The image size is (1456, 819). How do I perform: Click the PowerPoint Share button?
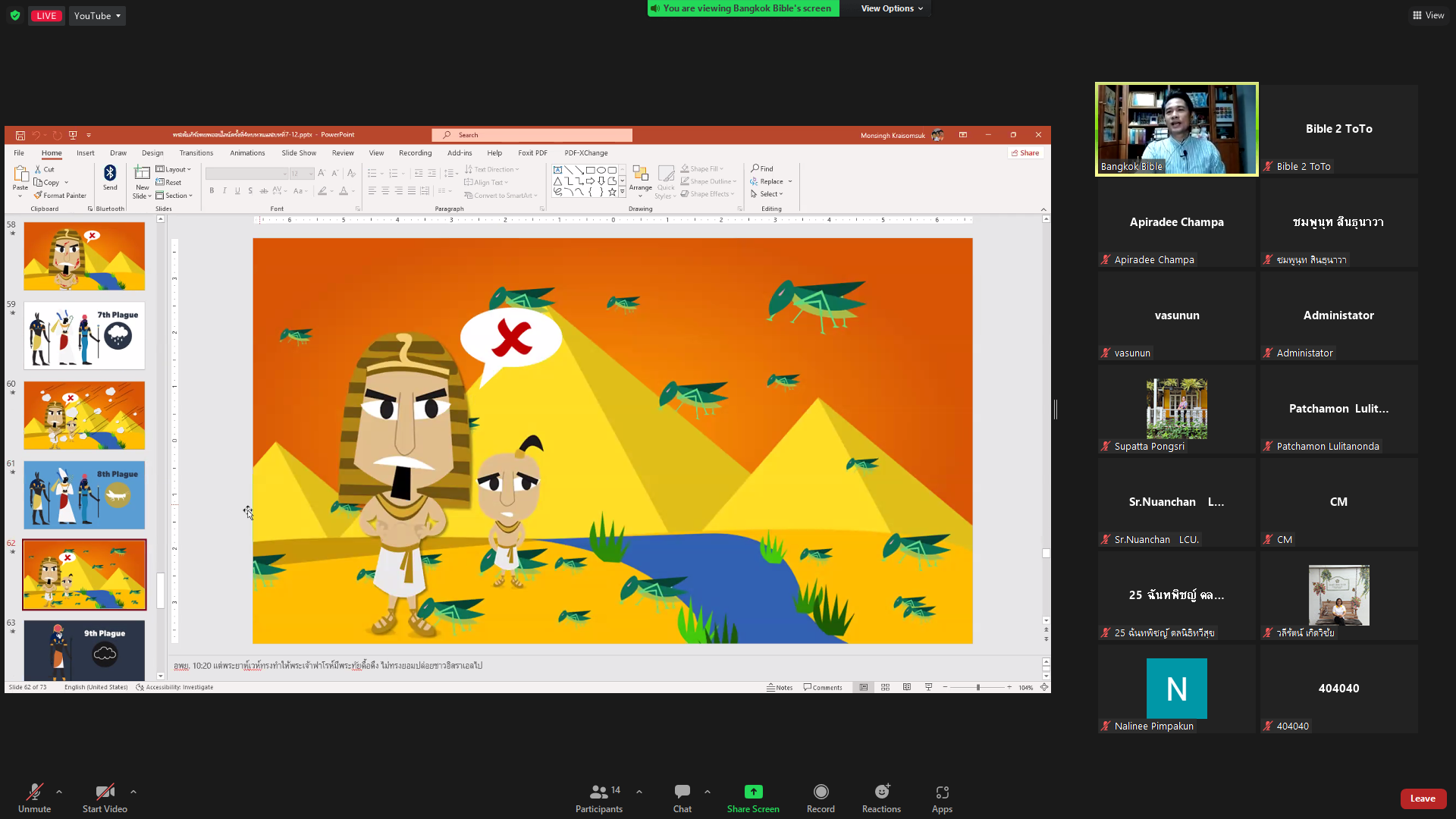click(1025, 152)
